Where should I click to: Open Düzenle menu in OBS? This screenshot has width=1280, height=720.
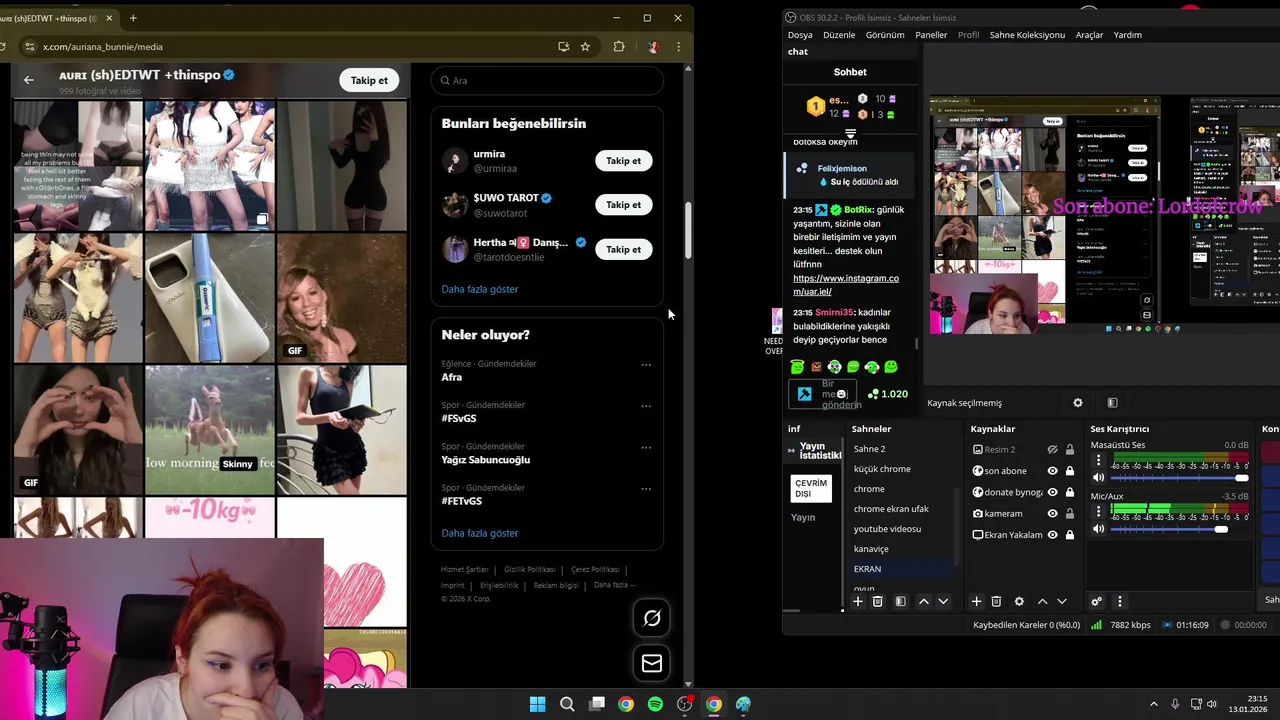[x=839, y=35]
